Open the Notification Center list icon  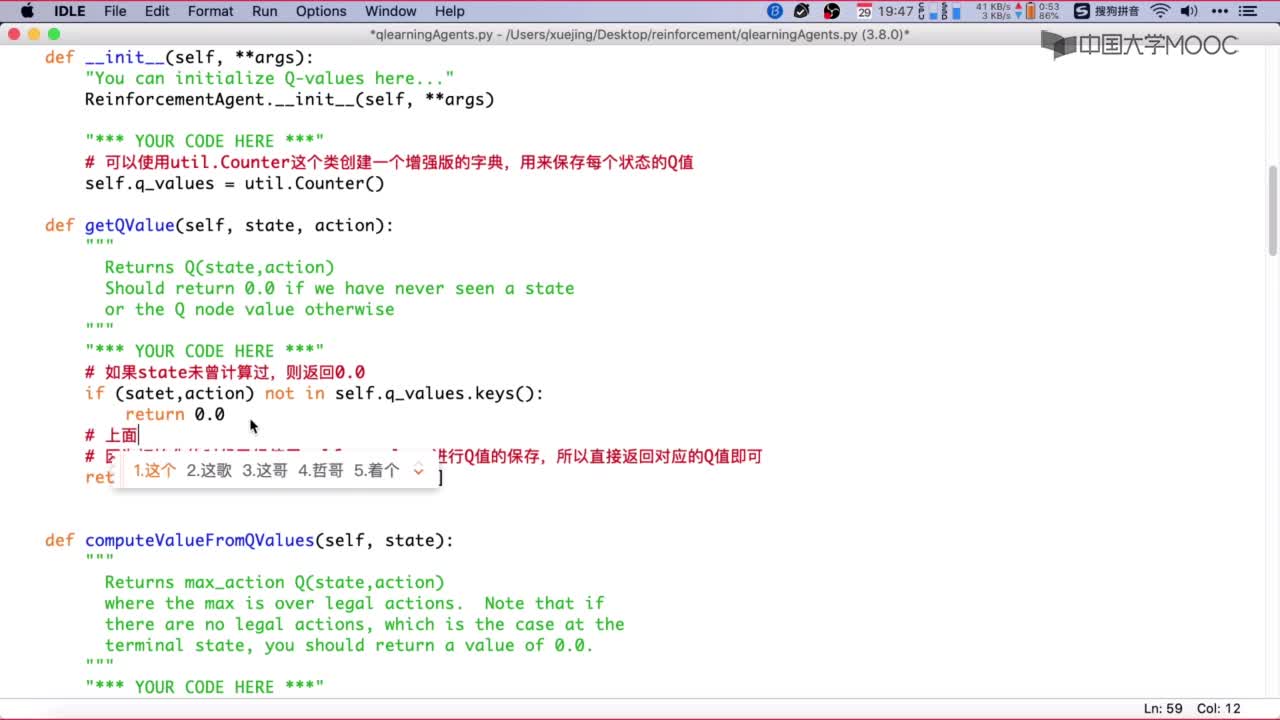click(1250, 11)
